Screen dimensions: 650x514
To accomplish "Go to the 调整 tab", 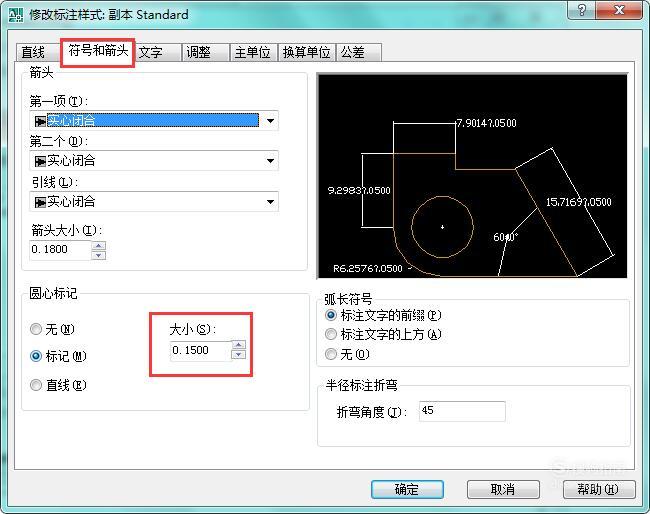I will [x=205, y=52].
